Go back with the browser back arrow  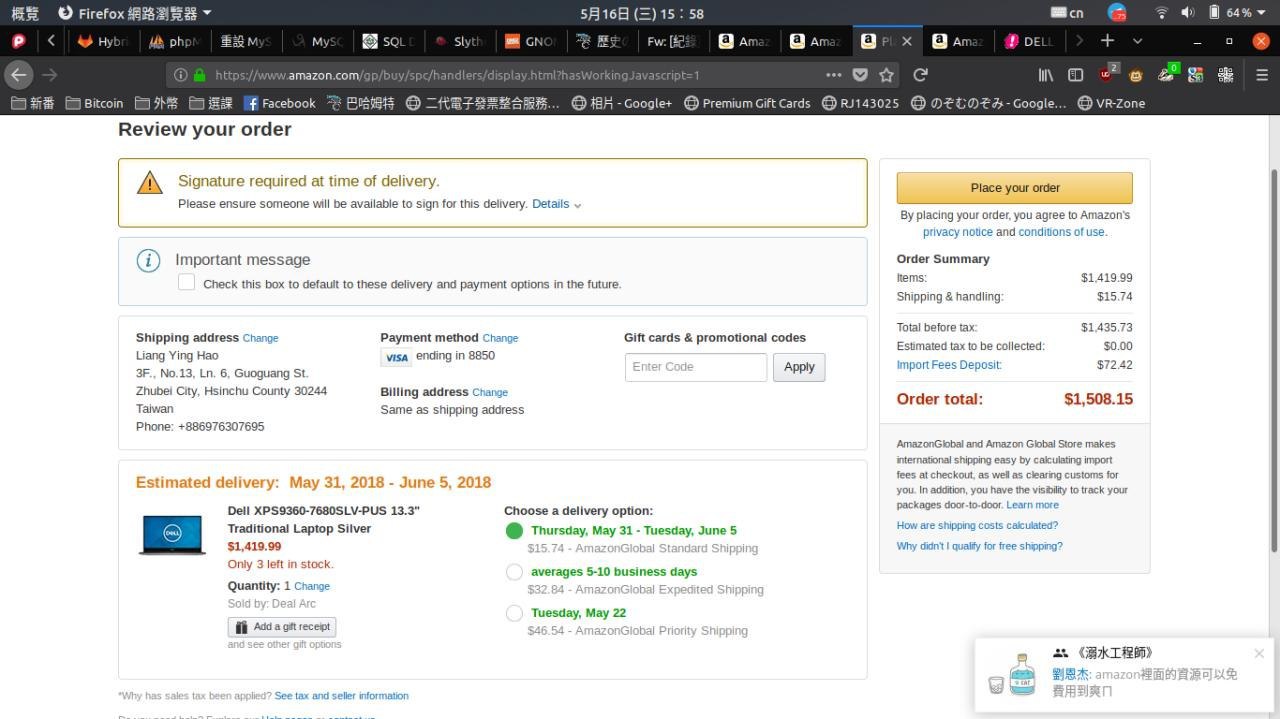pos(19,75)
